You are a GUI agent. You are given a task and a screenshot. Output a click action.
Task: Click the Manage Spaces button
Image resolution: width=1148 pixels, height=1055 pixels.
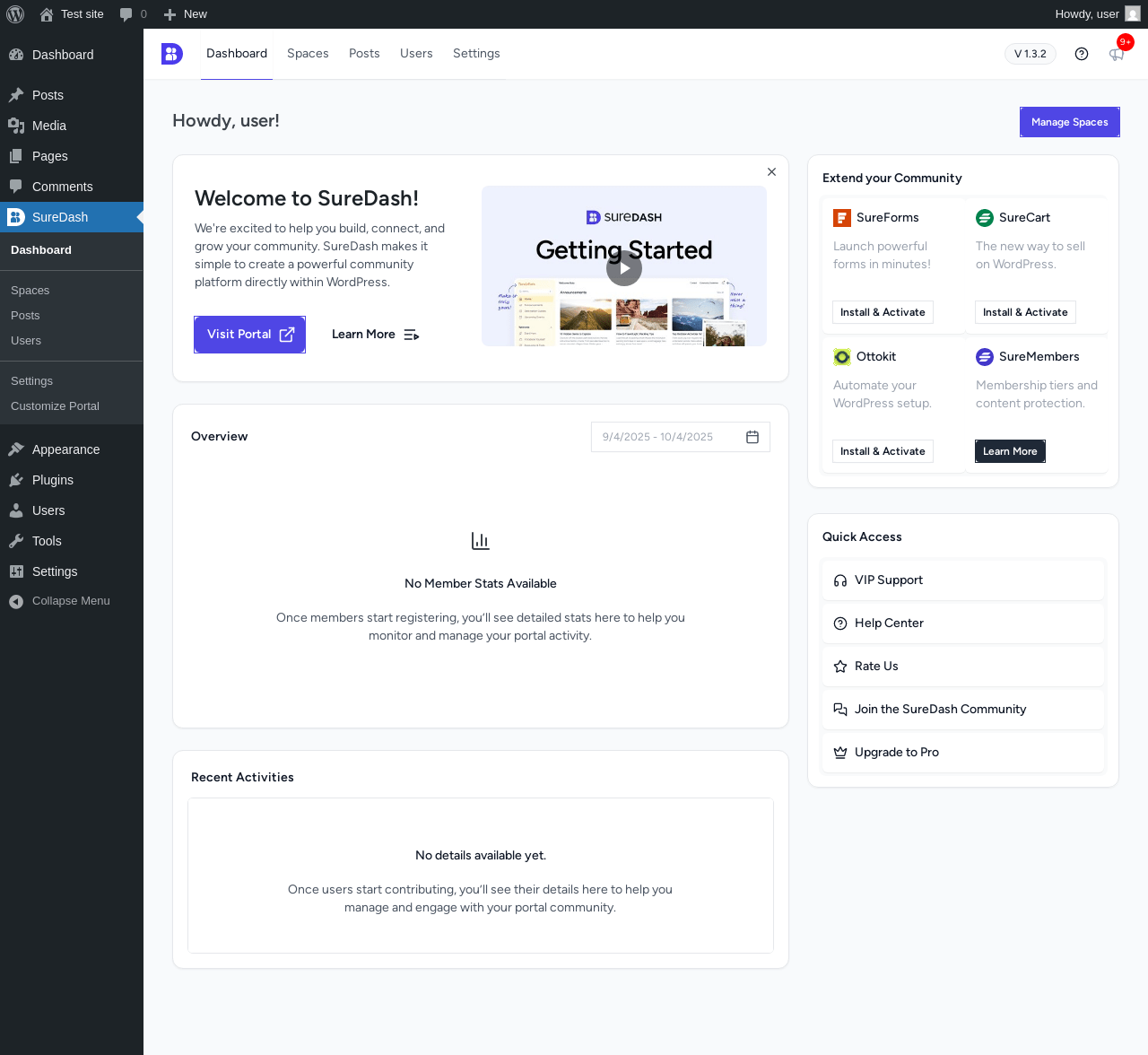click(x=1070, y=122)
